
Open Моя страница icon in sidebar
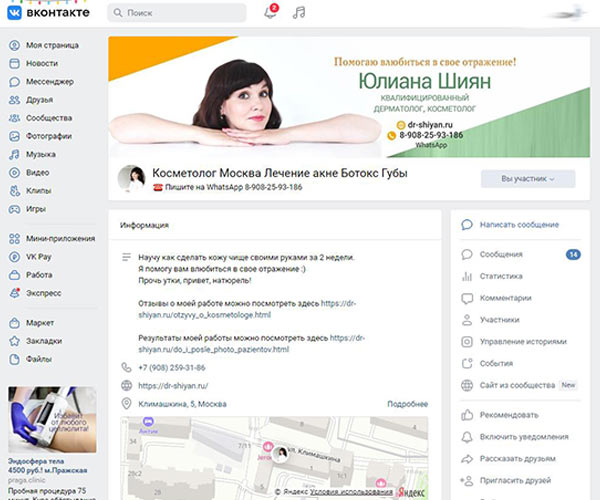(x=14, y=45)
